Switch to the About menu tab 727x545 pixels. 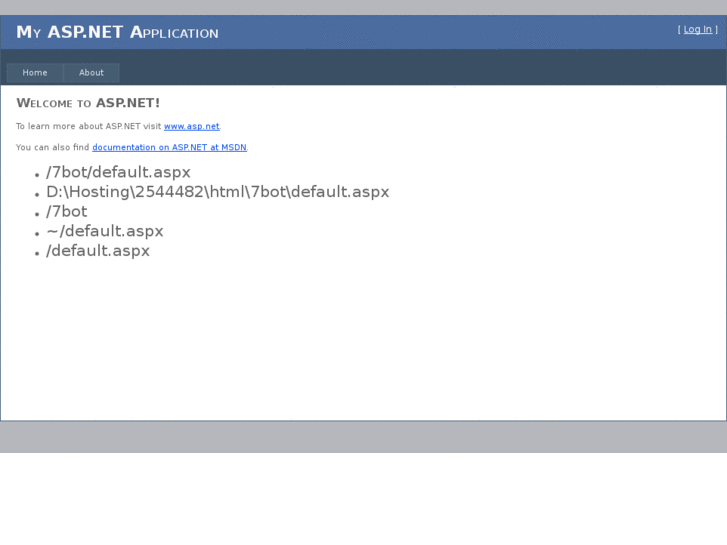[91, 73]
